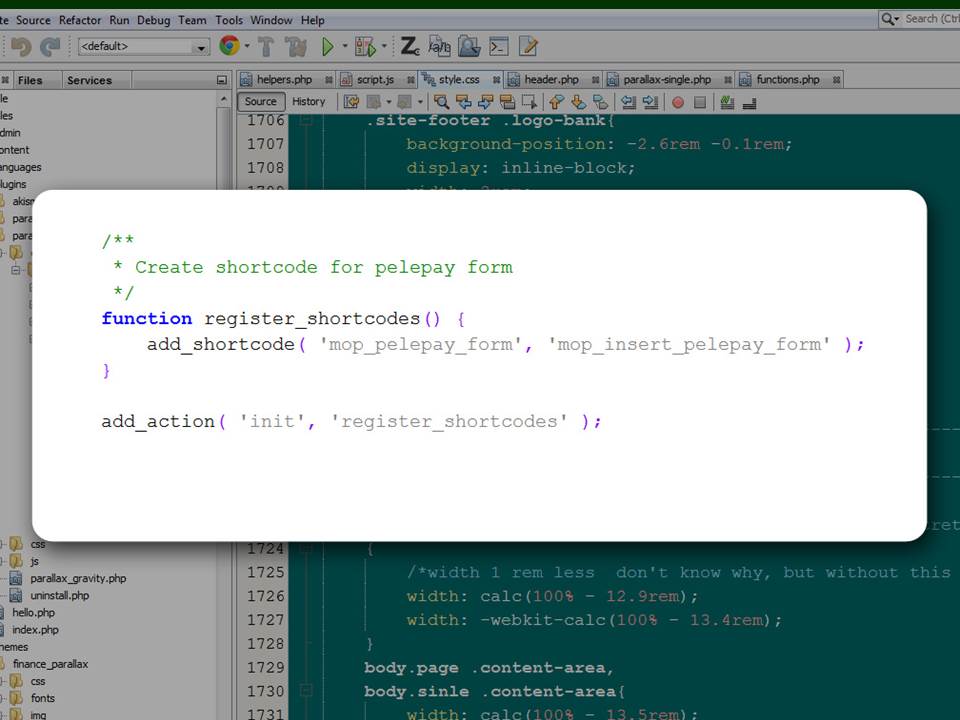Toggle highlight search in editor toolbar
The image size is (960, 720).
pos(508,102)
